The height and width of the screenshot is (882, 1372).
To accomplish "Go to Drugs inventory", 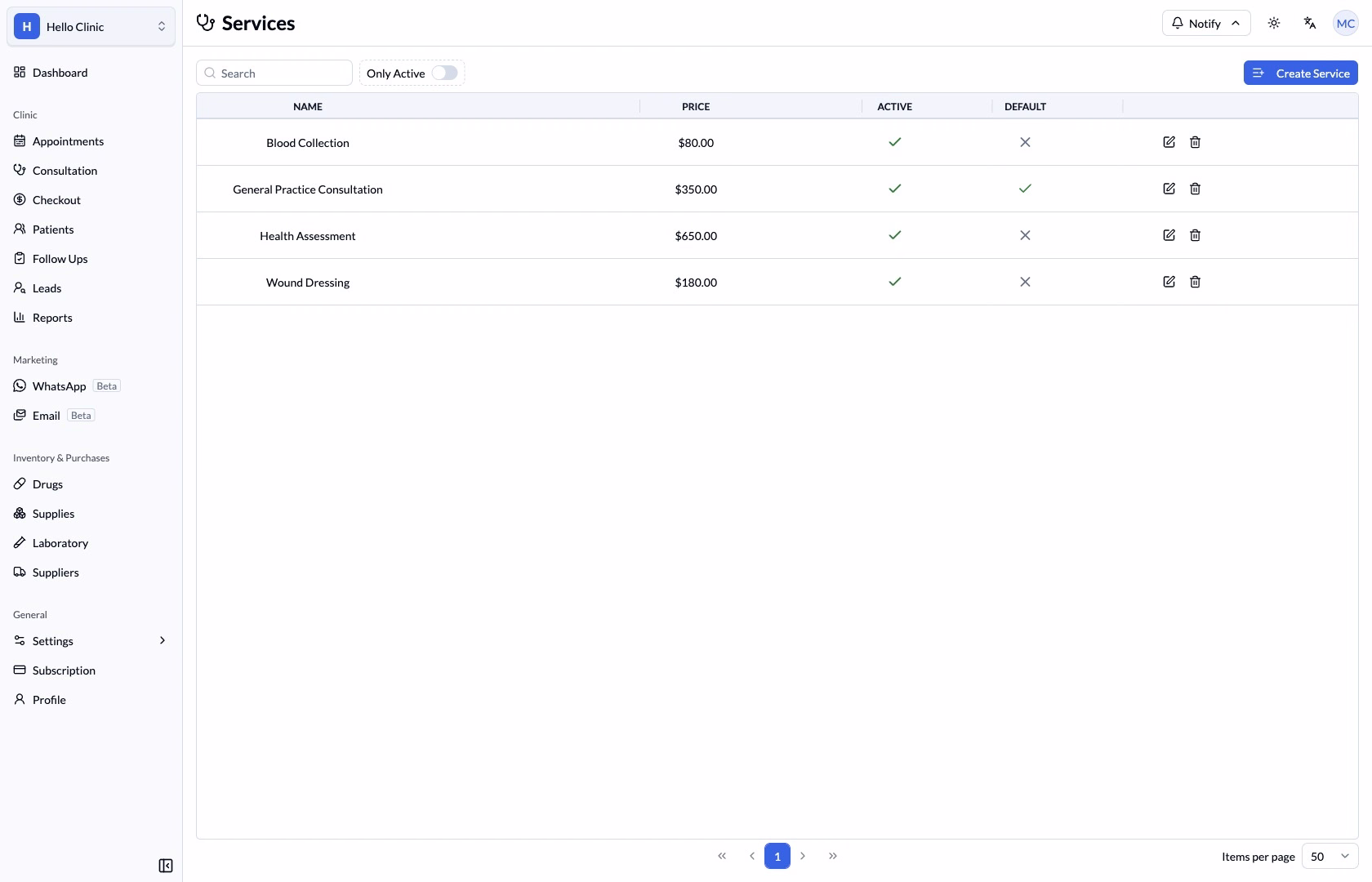I will (91, 484).
